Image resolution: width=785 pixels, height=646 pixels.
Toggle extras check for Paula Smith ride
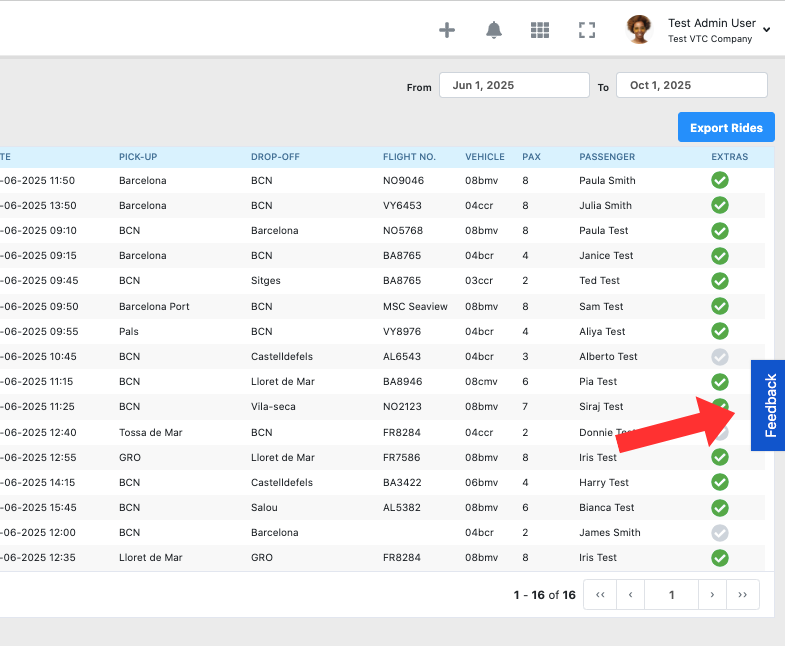tap(719, 181)
